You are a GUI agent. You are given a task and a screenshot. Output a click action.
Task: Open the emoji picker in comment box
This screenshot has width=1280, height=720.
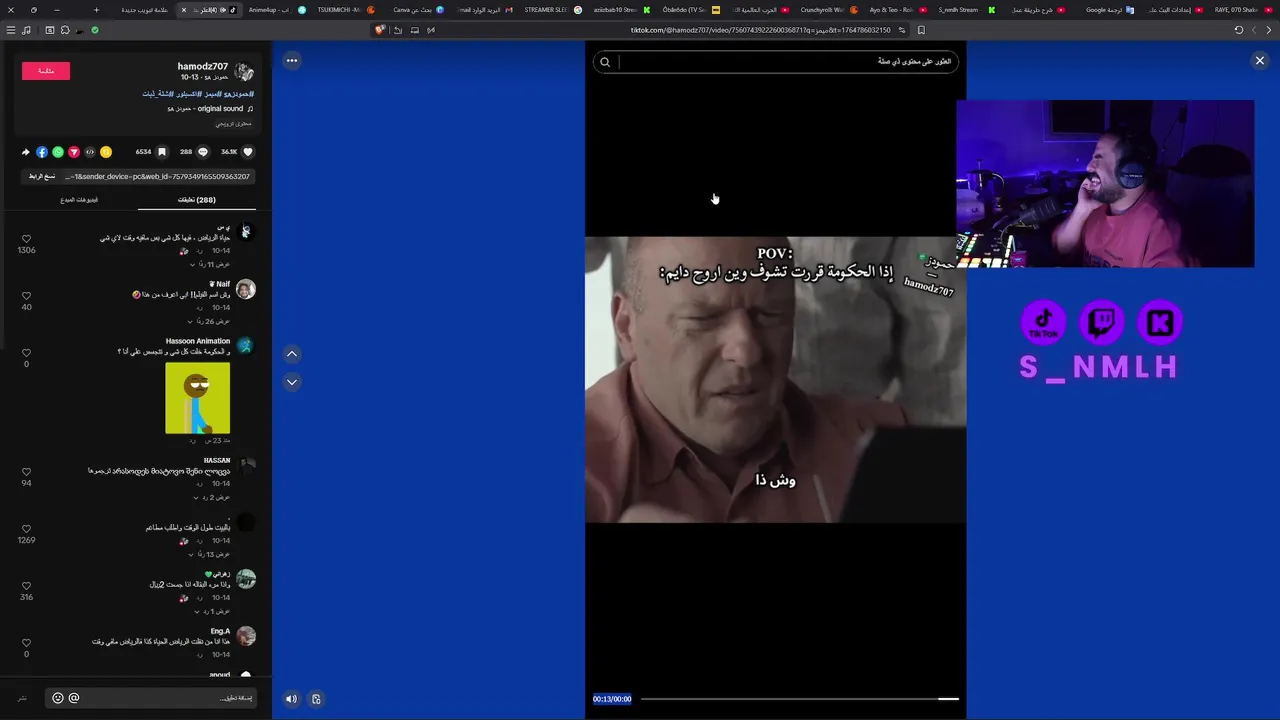[58, 698]
